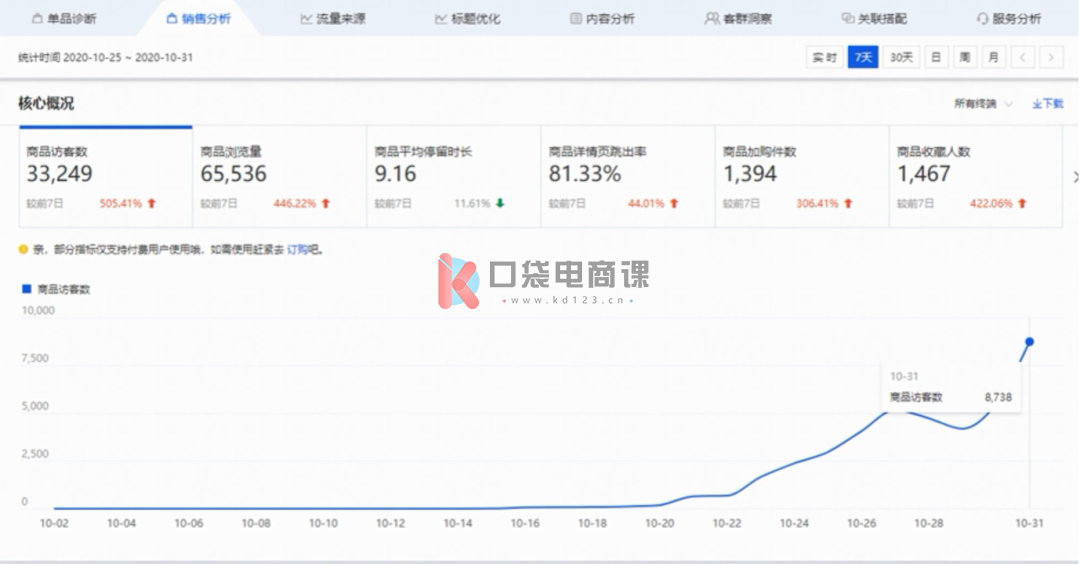Click the 服务分析 headset icon

pos(982,19)
